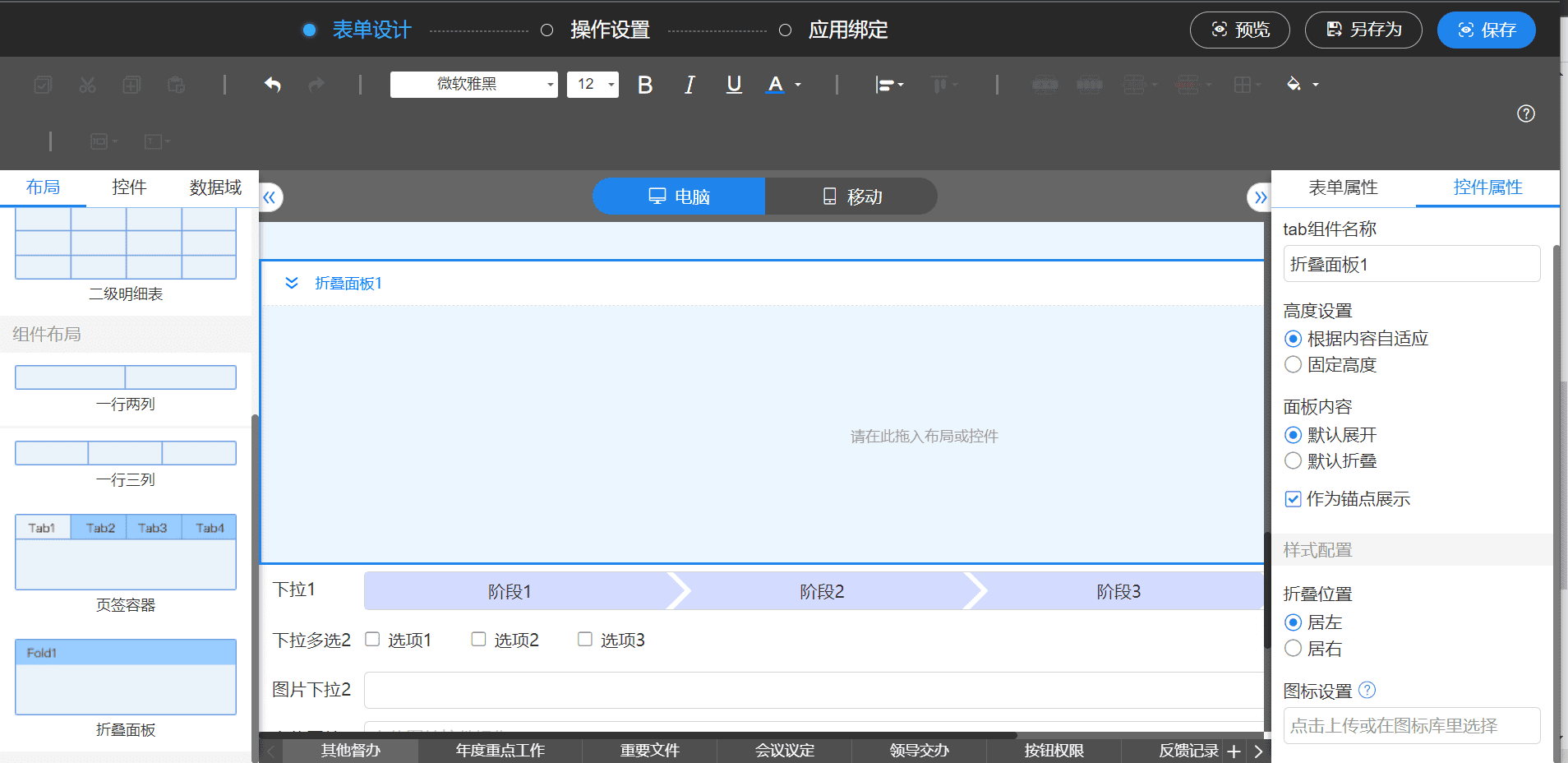Click the split cells icon

(x=1090, y=85)
